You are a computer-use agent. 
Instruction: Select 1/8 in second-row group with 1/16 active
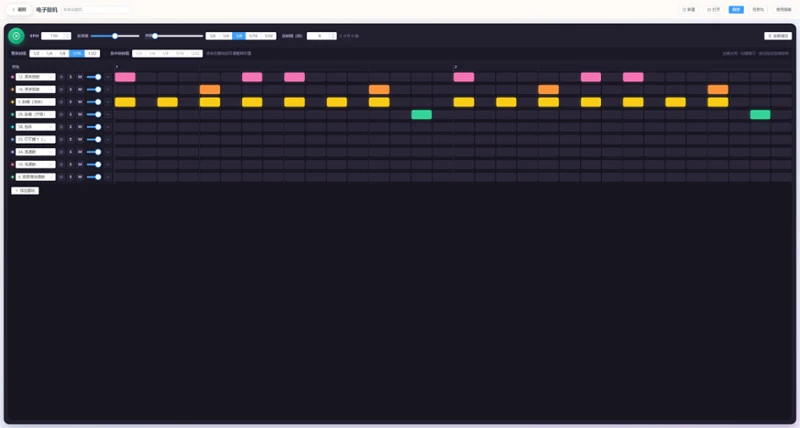(62, 53)
